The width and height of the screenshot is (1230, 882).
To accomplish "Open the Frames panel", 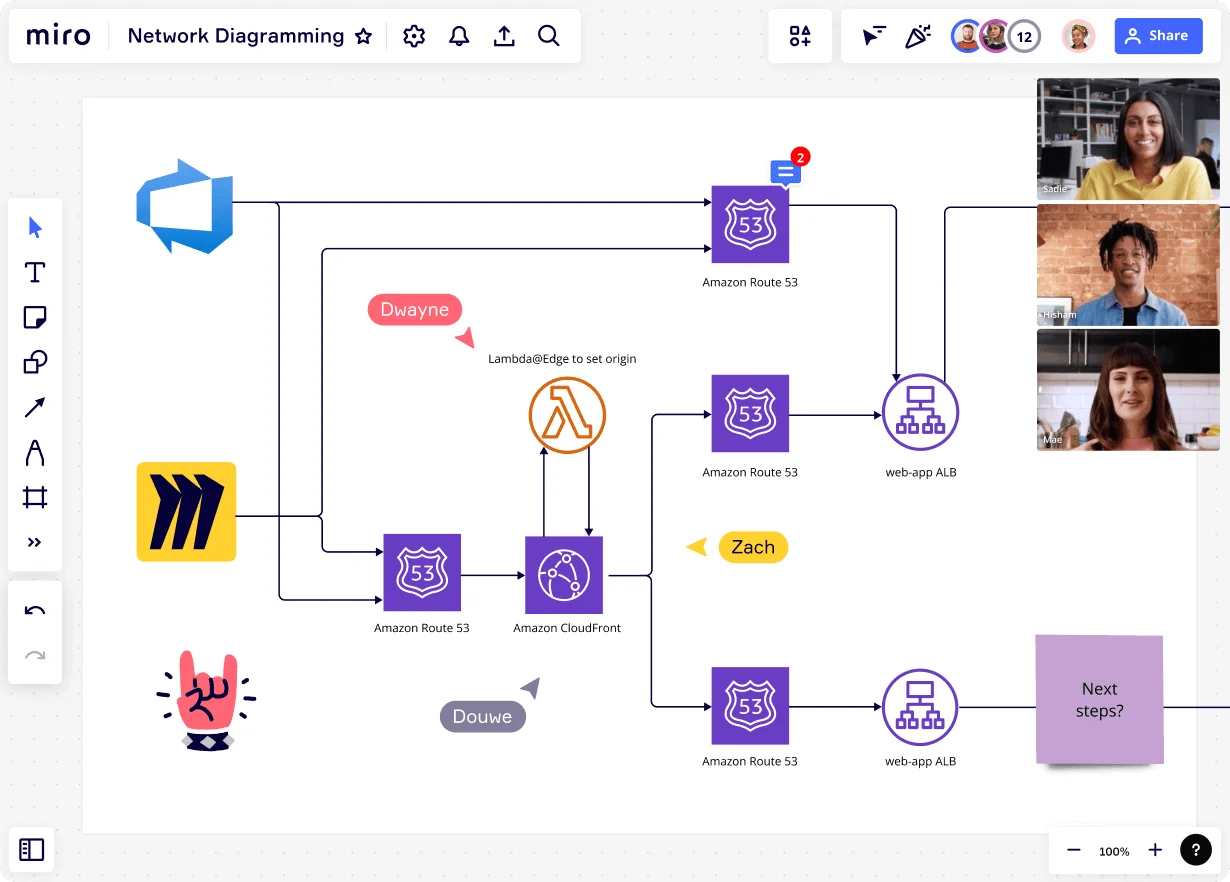I will coord(32,849).
